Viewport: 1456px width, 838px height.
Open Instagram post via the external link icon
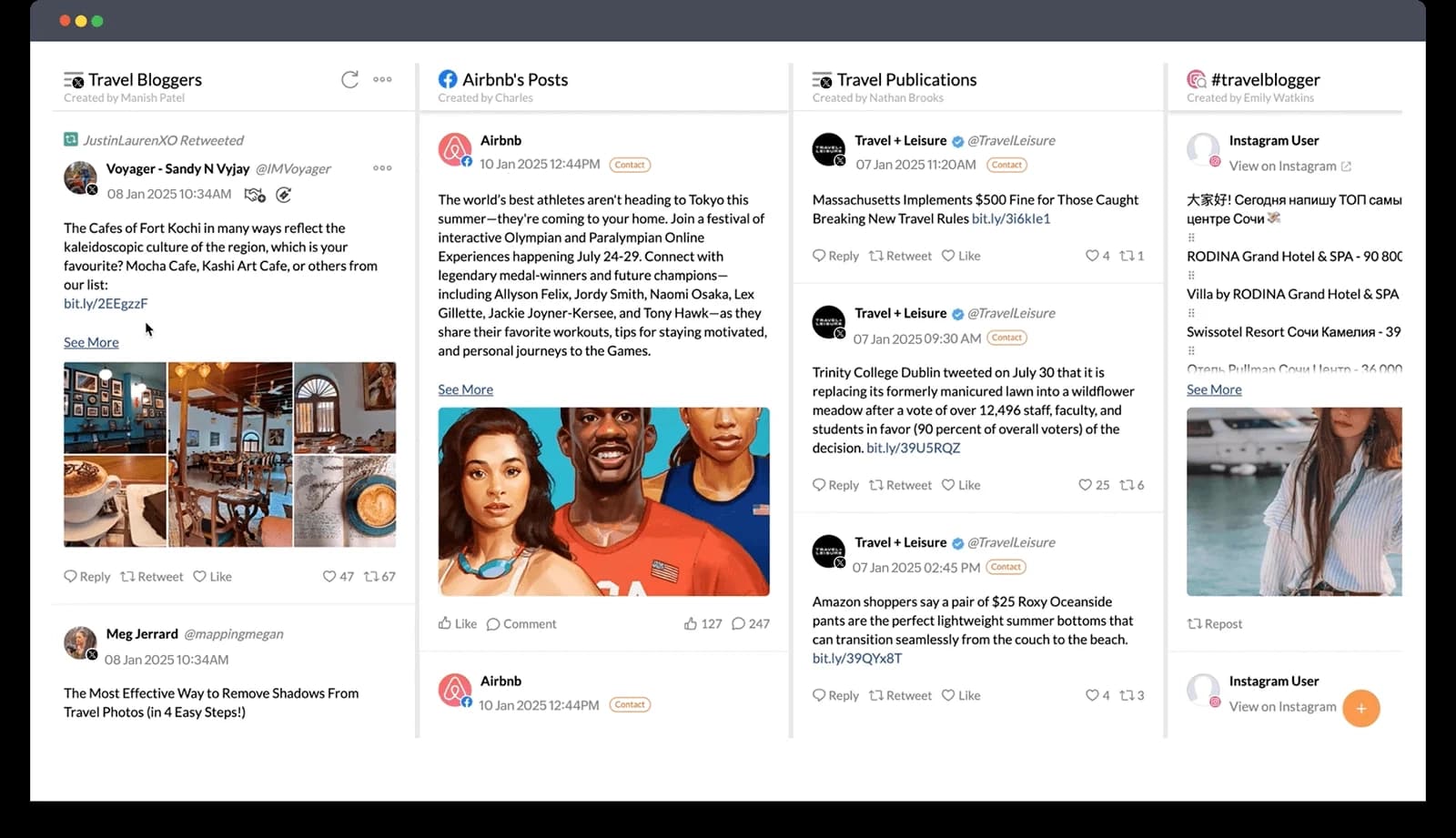click(1345, 166)
